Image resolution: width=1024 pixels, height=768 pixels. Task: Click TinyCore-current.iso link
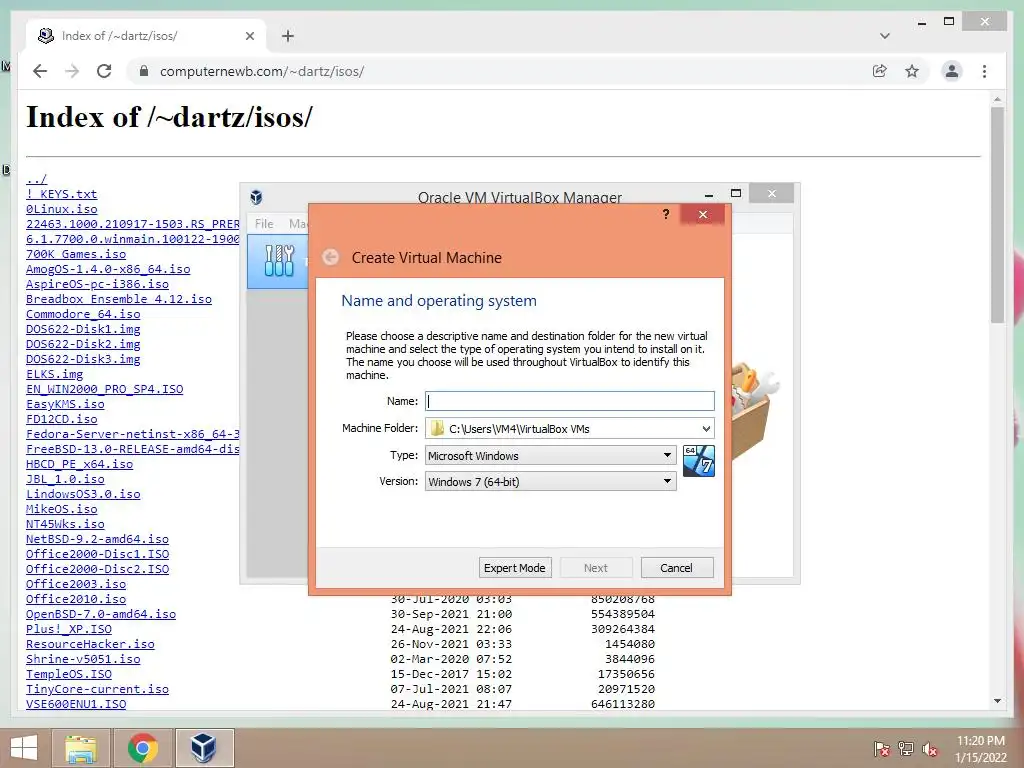pos(97,690)
